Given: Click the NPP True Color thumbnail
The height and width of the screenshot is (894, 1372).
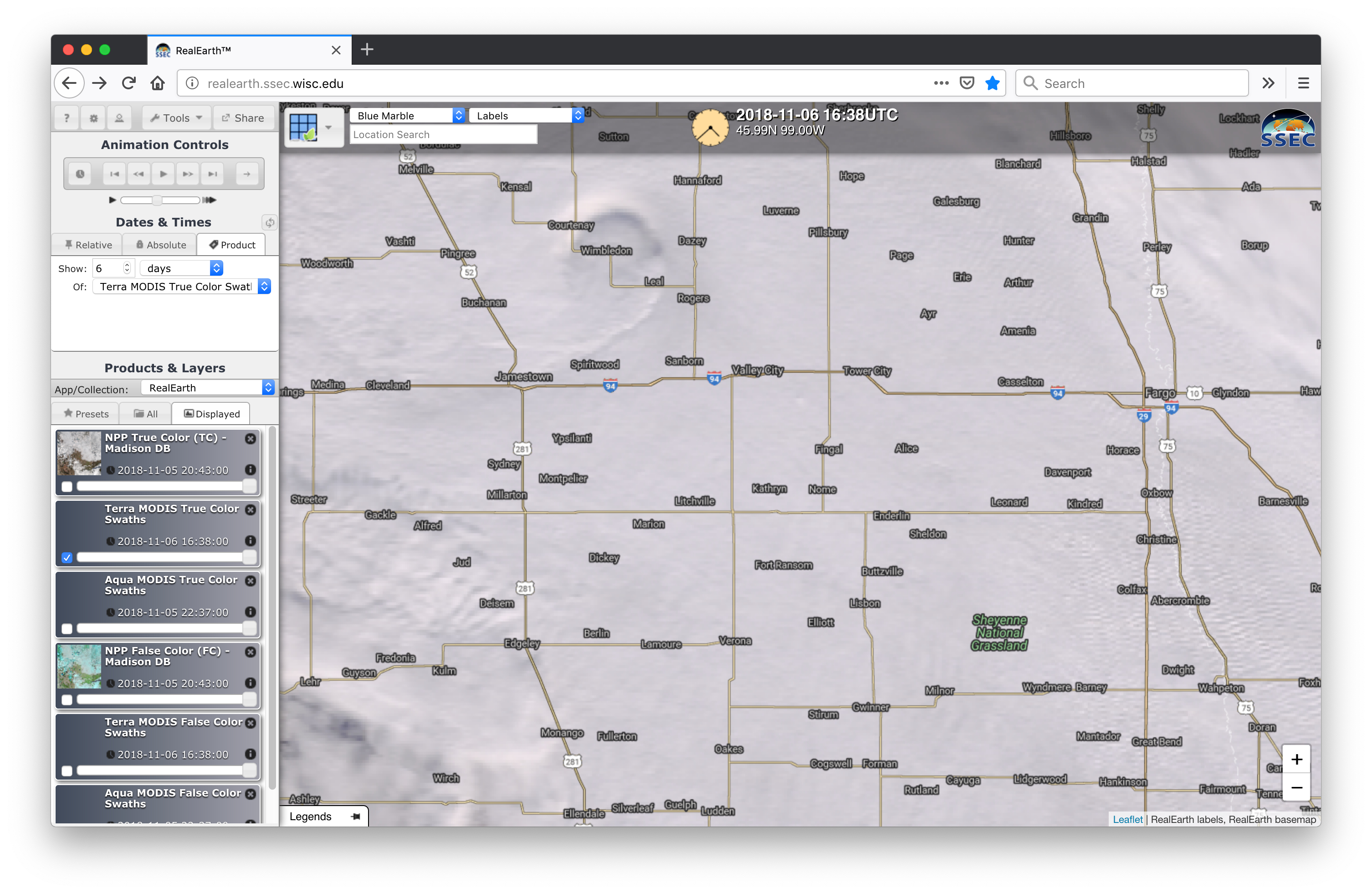Looking at the screenshot, I should [79, 454].
